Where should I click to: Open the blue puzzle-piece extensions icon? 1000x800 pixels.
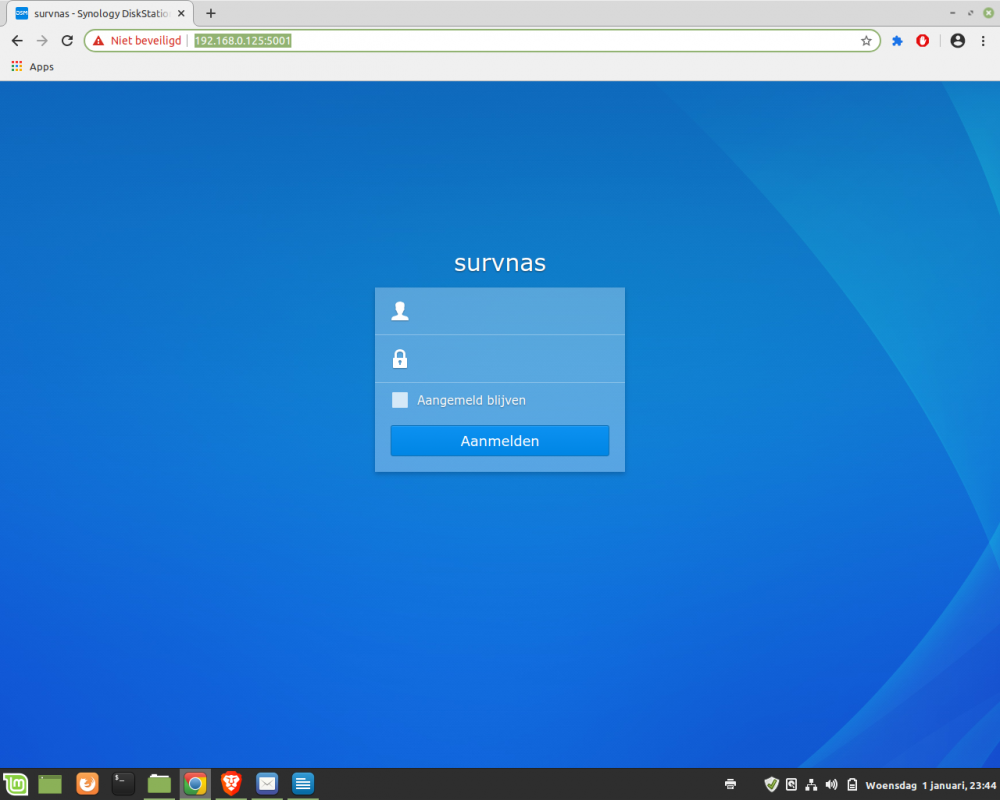[897, 41]
